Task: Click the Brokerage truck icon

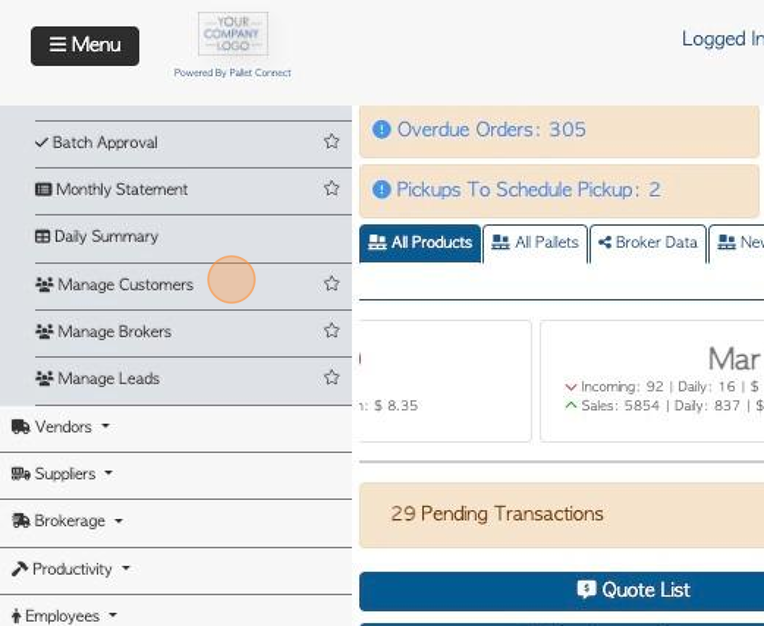Action: click(20, 521)
